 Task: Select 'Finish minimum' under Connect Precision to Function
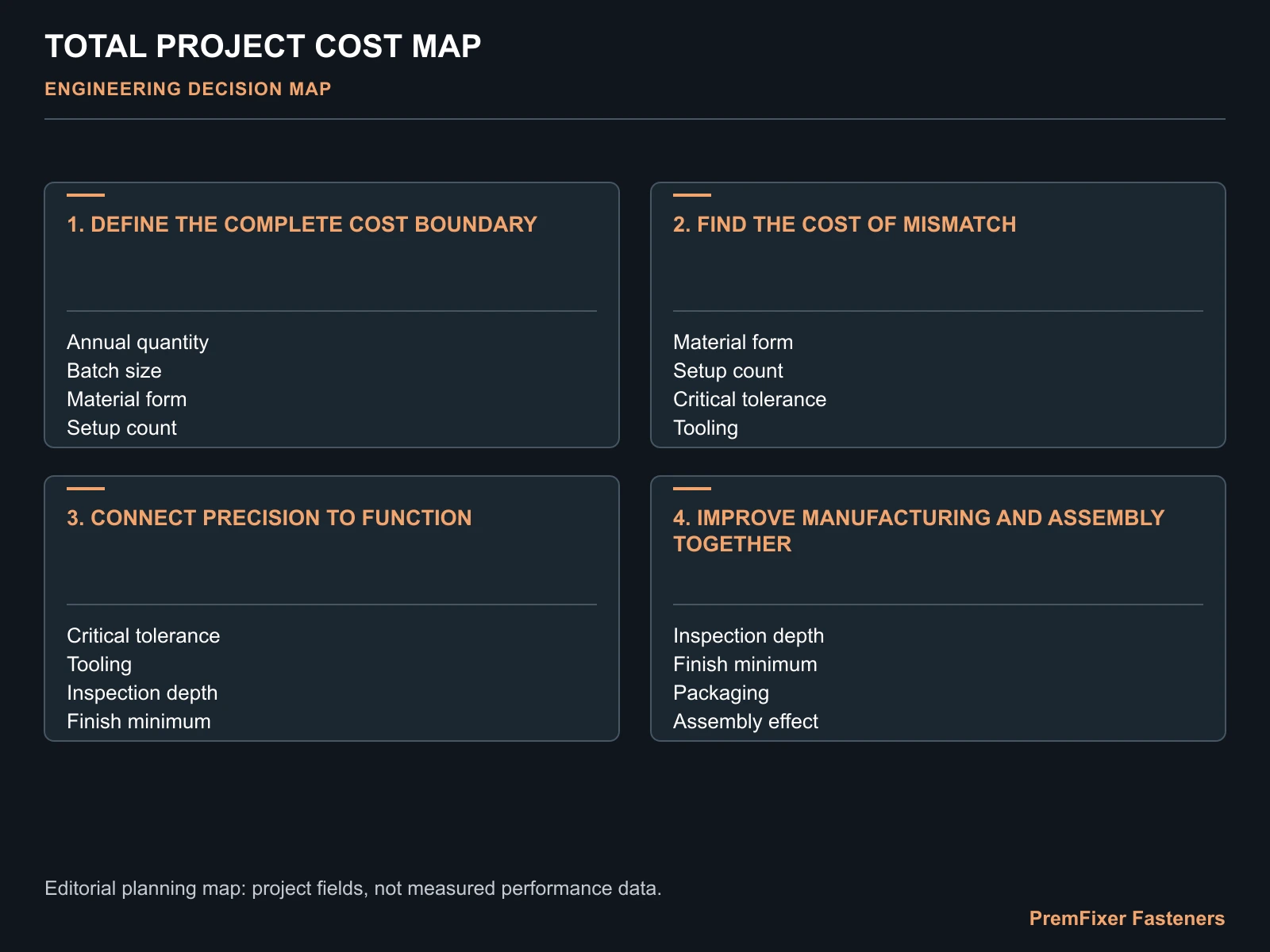click(139, 721)
